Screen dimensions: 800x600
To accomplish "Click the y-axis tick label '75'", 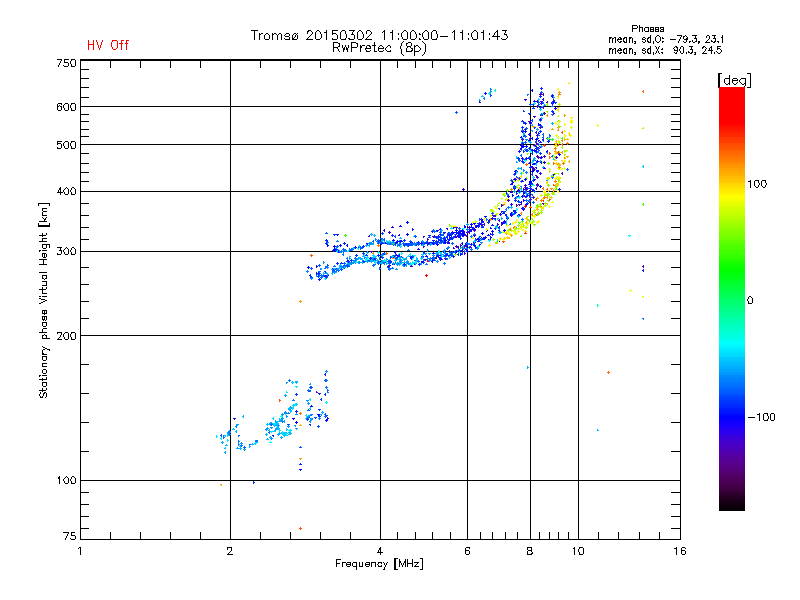I will (69, 536).
